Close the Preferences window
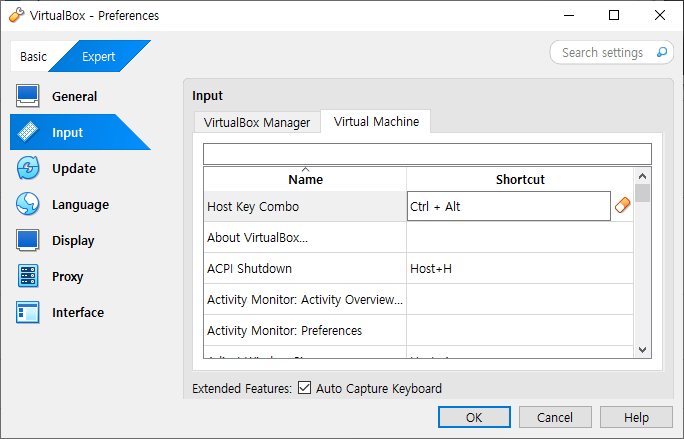The image size is (684, 439). (x=660, y=15)
